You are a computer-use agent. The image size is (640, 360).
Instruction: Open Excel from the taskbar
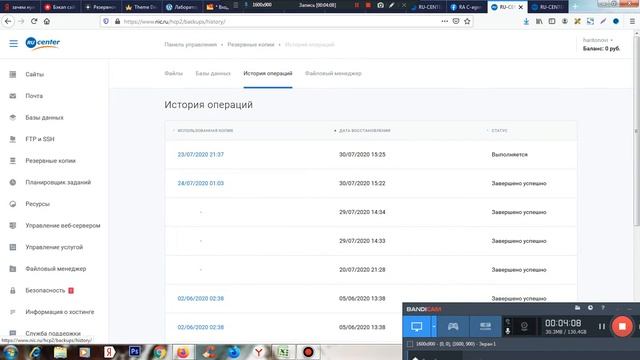[283, 352]
